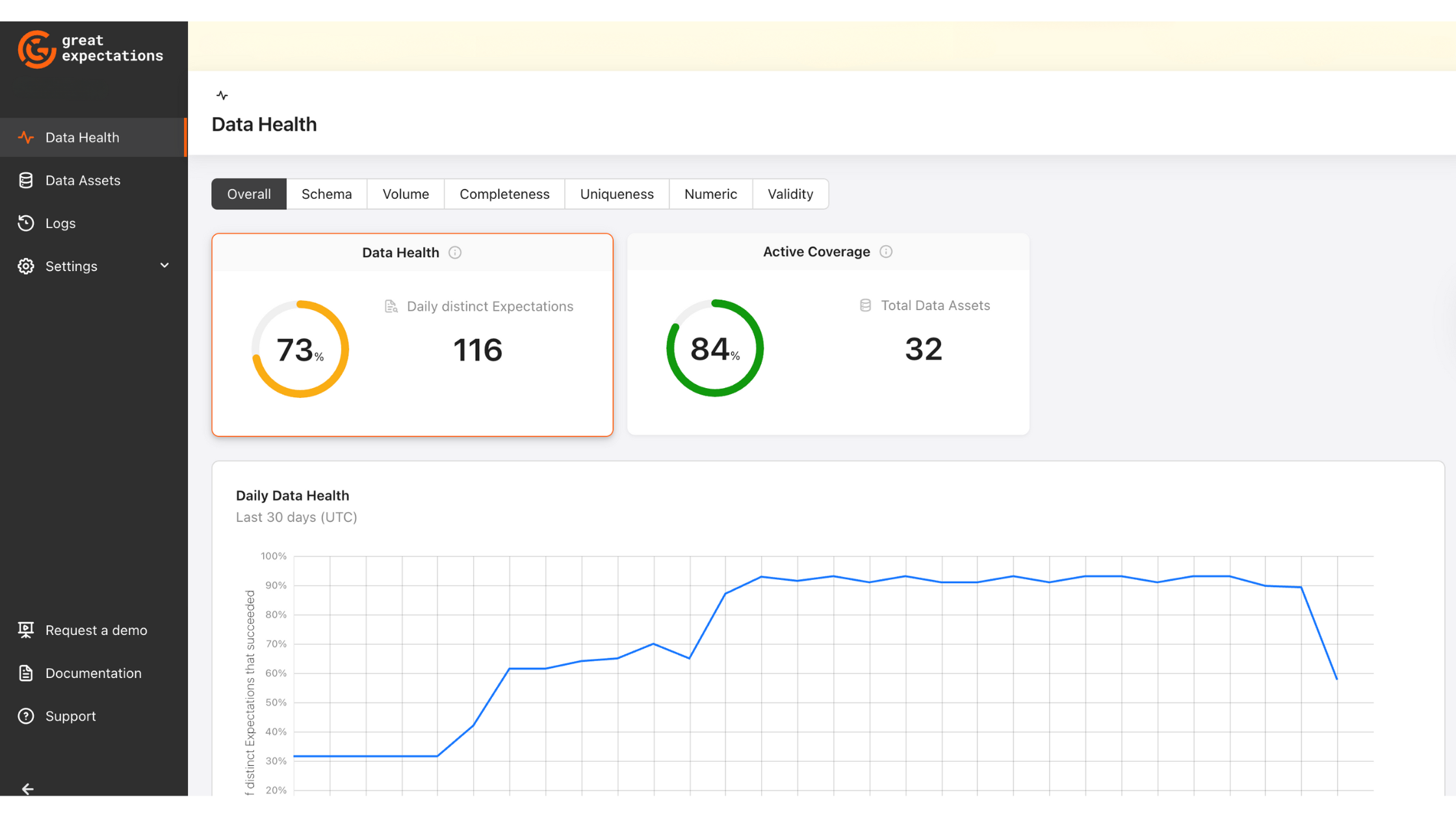This screenshot has width=1456, height=819.
Task: Click the Daily distinct Expectations label
Action: tap(490, 306)
